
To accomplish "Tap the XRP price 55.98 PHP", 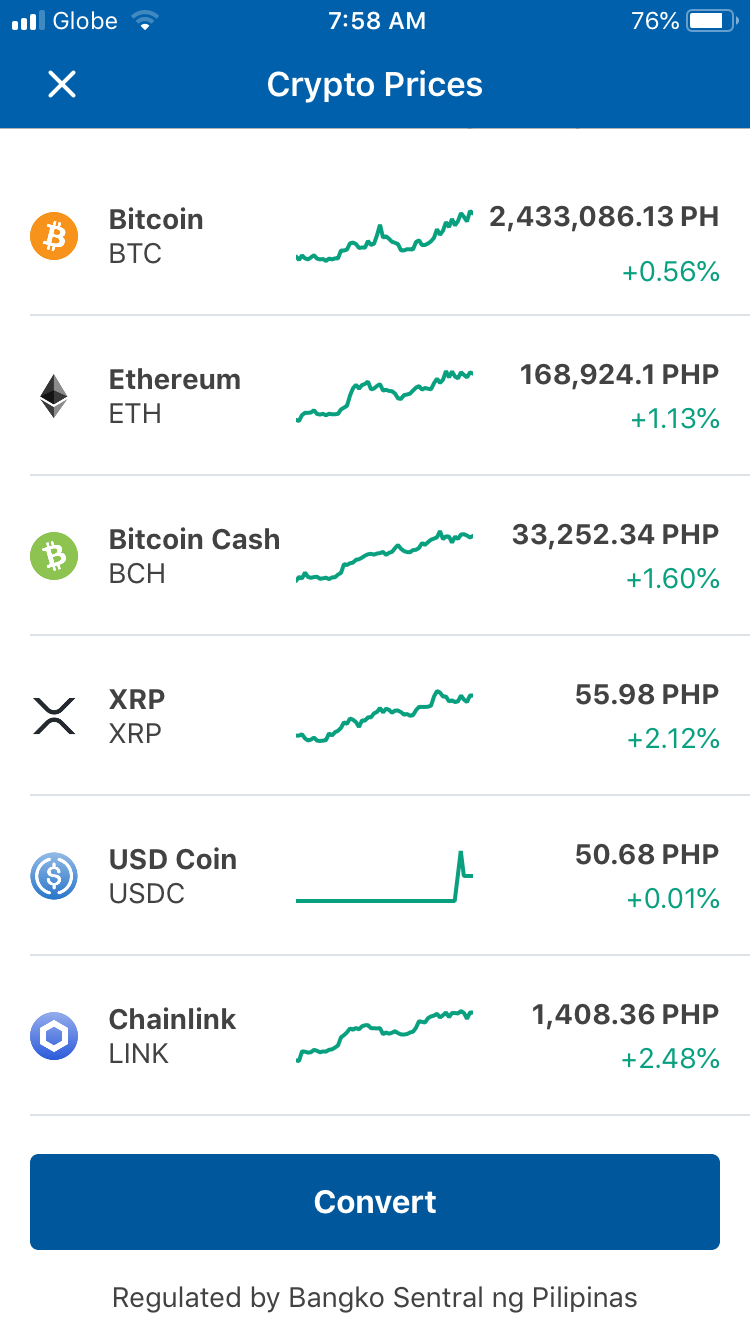I will [x=647, y=695].
